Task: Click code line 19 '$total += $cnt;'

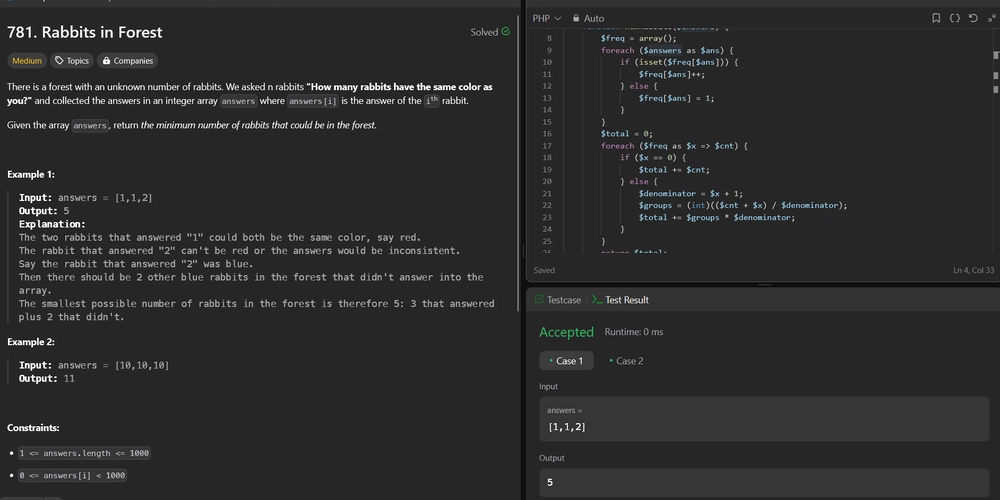Action: [x=674, y=170]
